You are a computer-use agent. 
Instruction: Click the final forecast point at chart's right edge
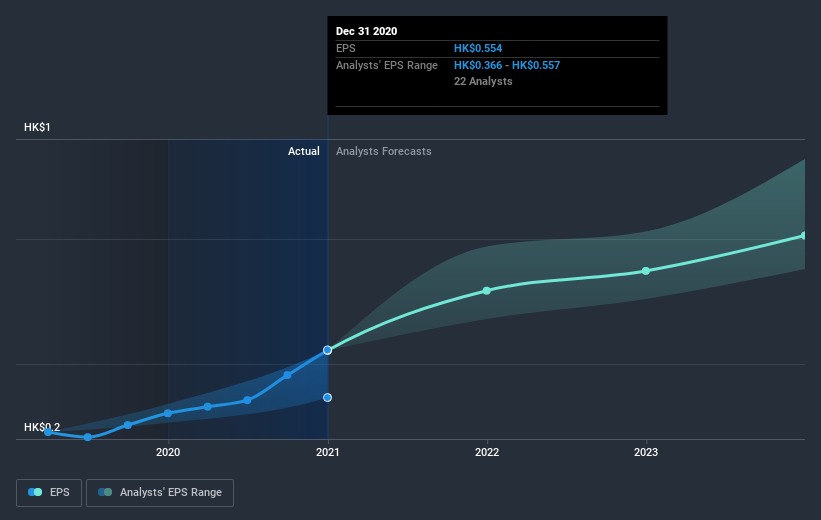(804, 236)
